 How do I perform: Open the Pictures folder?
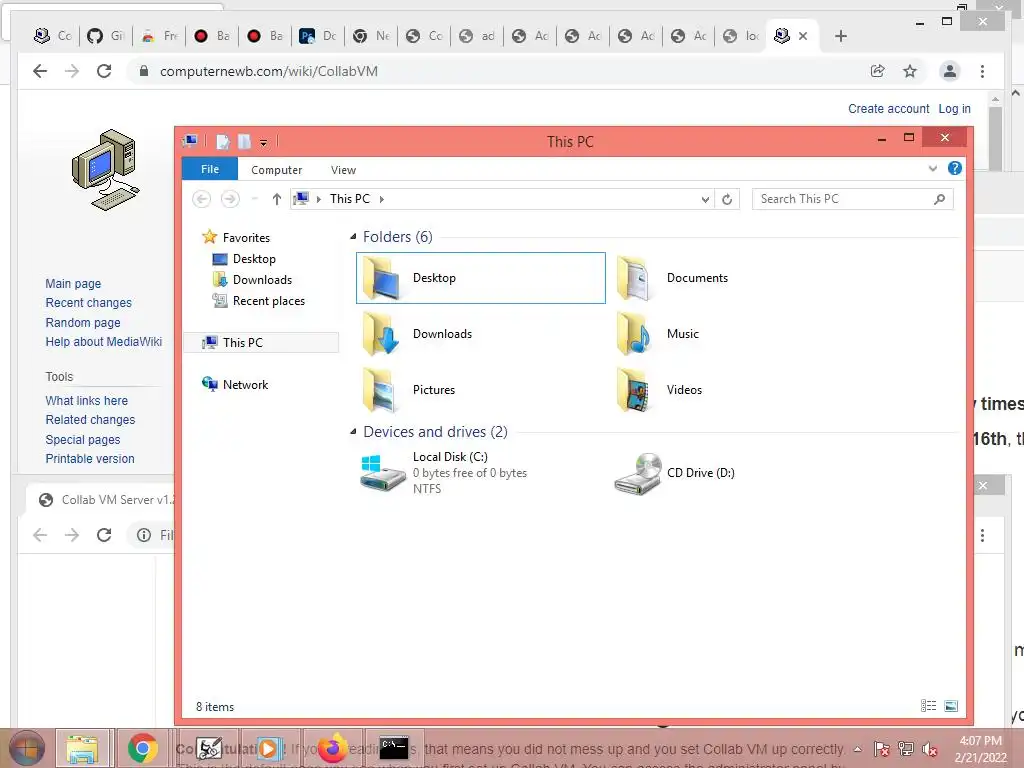click(x=409, y=390)
